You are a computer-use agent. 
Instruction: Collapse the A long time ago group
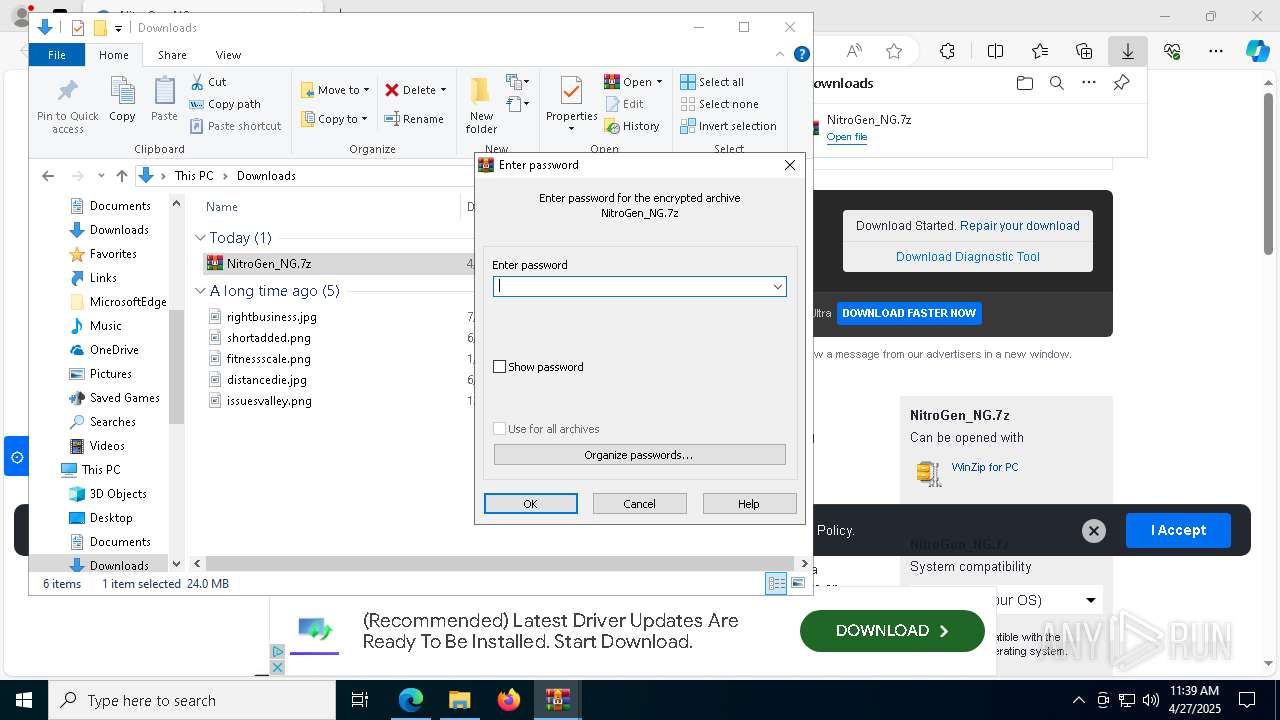tap(200, 291)
